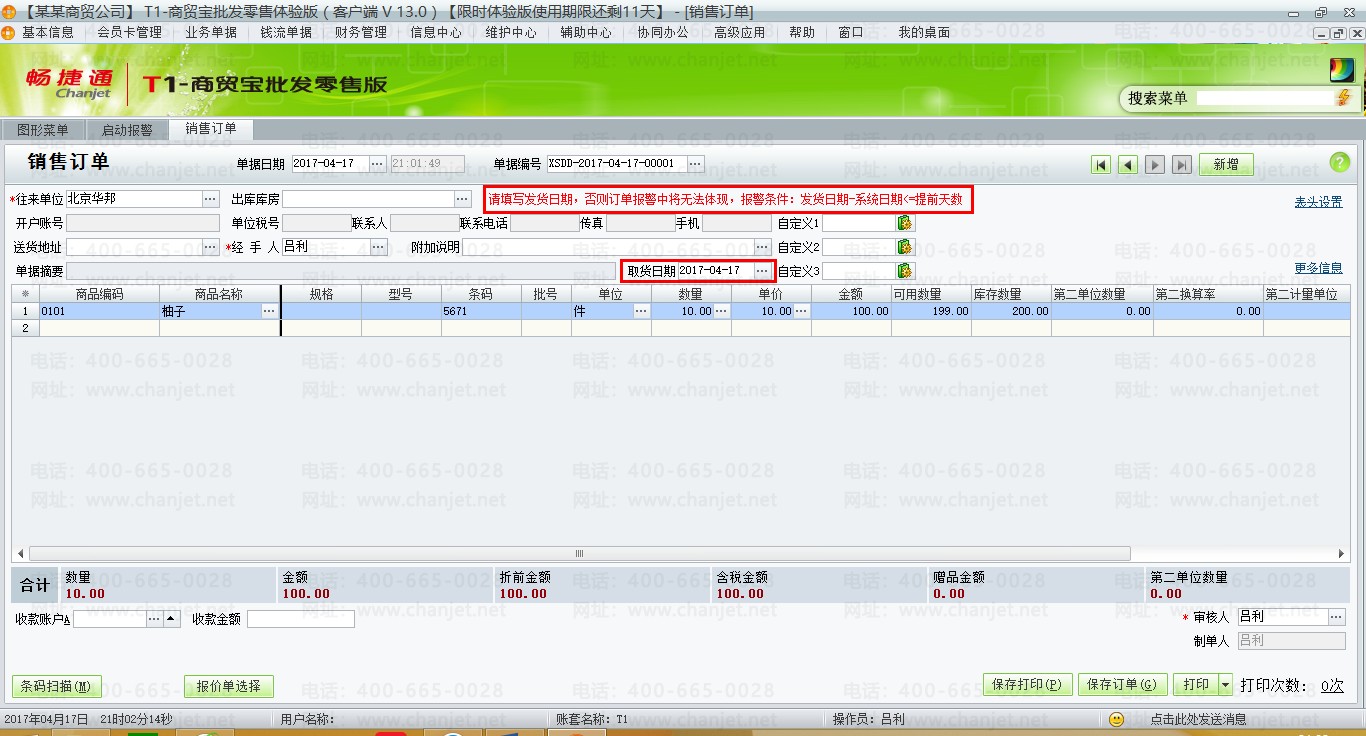Open the 往来单位 selection ellipsis button
This screenshot has height=736, width=1366.
[210, 199]
